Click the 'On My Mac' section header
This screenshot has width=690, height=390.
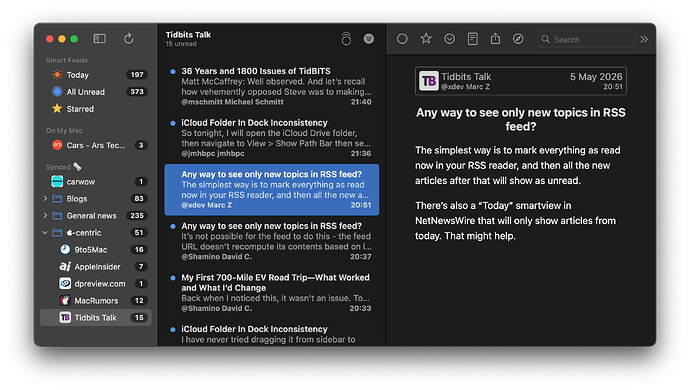(64, 131)
